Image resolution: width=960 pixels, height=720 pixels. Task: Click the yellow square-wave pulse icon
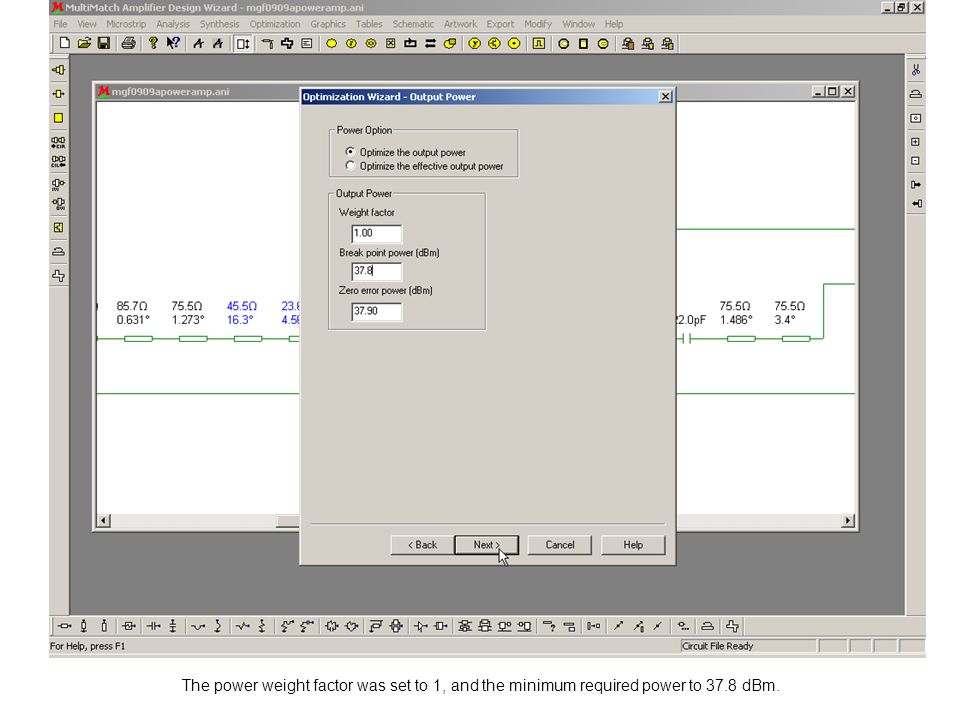[539, 43]
